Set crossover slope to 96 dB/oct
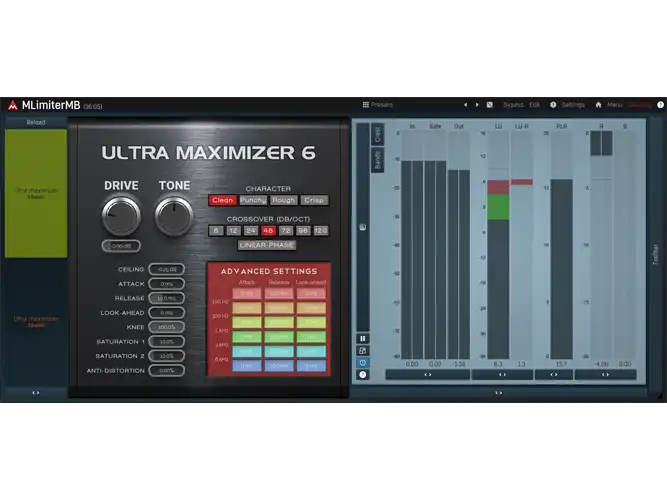This screenshot has width=667, height=500. coord(303,231)
